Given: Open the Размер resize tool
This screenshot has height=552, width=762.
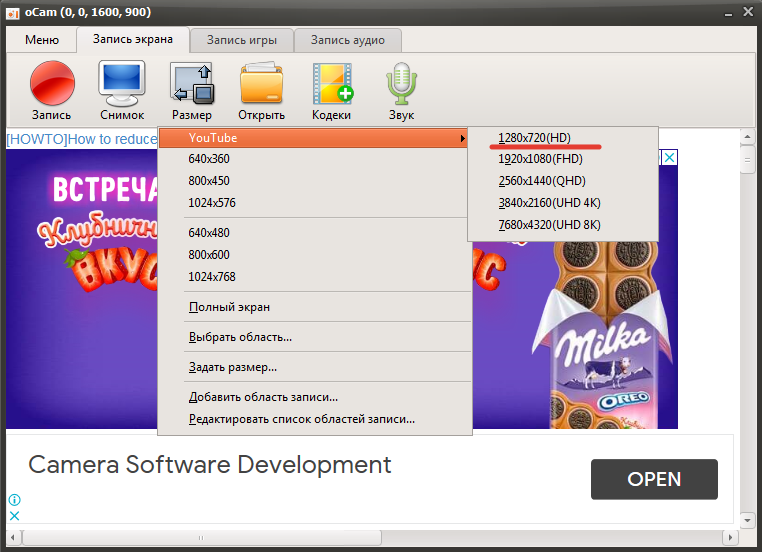Looking at the screenshot, I should click(x=192, y=90).
